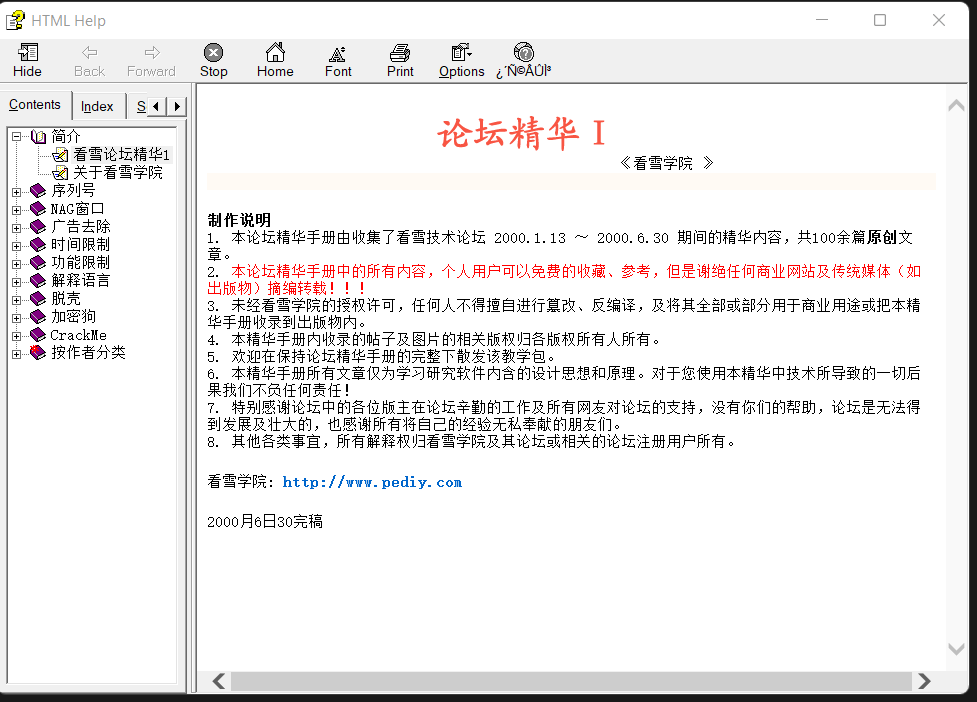Expand the 广告去除 tree node
The image size is (977, 702).
click(x=17, y=228)
